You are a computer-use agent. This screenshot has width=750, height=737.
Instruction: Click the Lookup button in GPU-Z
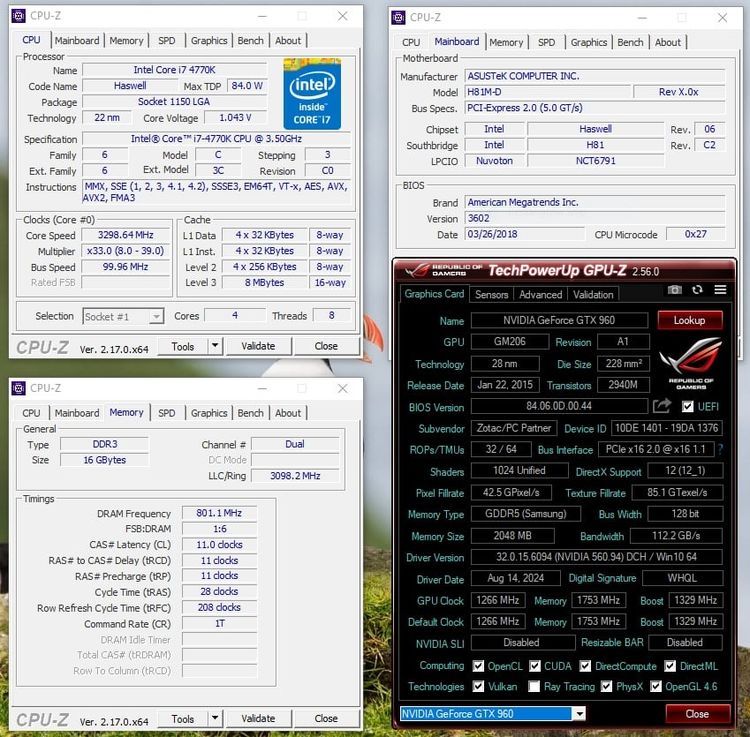tap(689, 320)
